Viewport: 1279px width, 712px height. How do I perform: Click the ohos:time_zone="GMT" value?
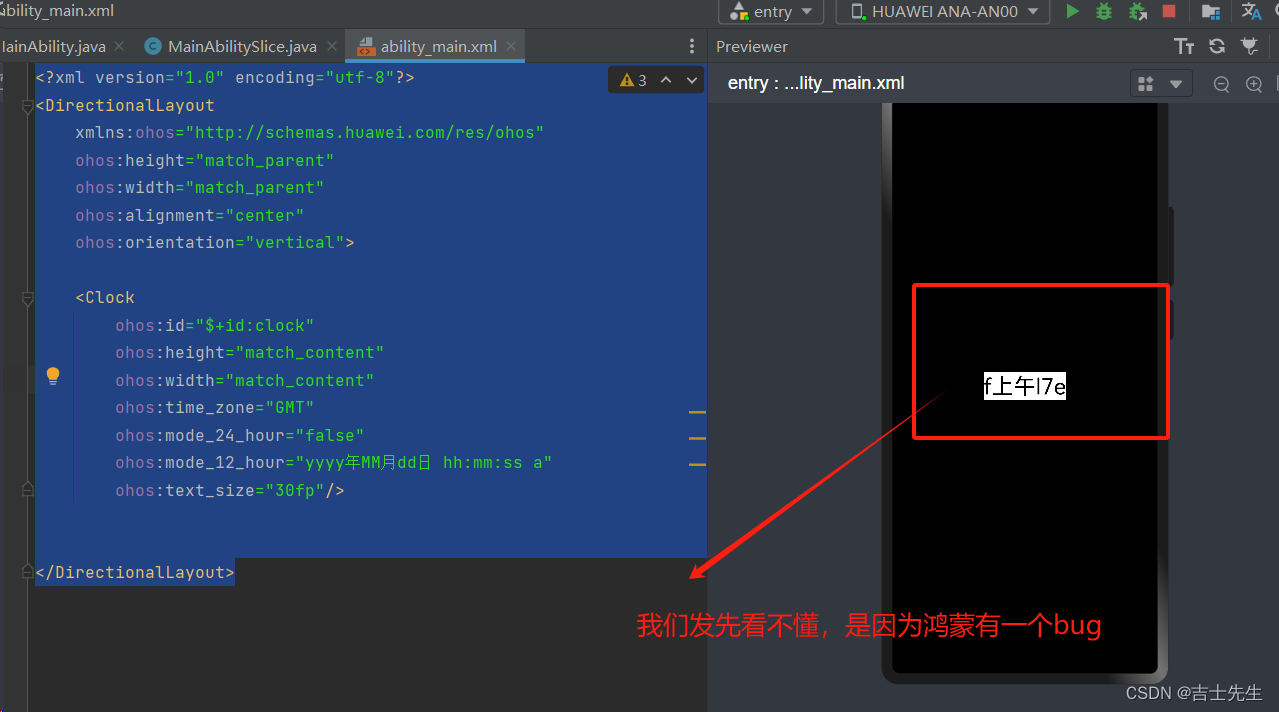point(289,408)
